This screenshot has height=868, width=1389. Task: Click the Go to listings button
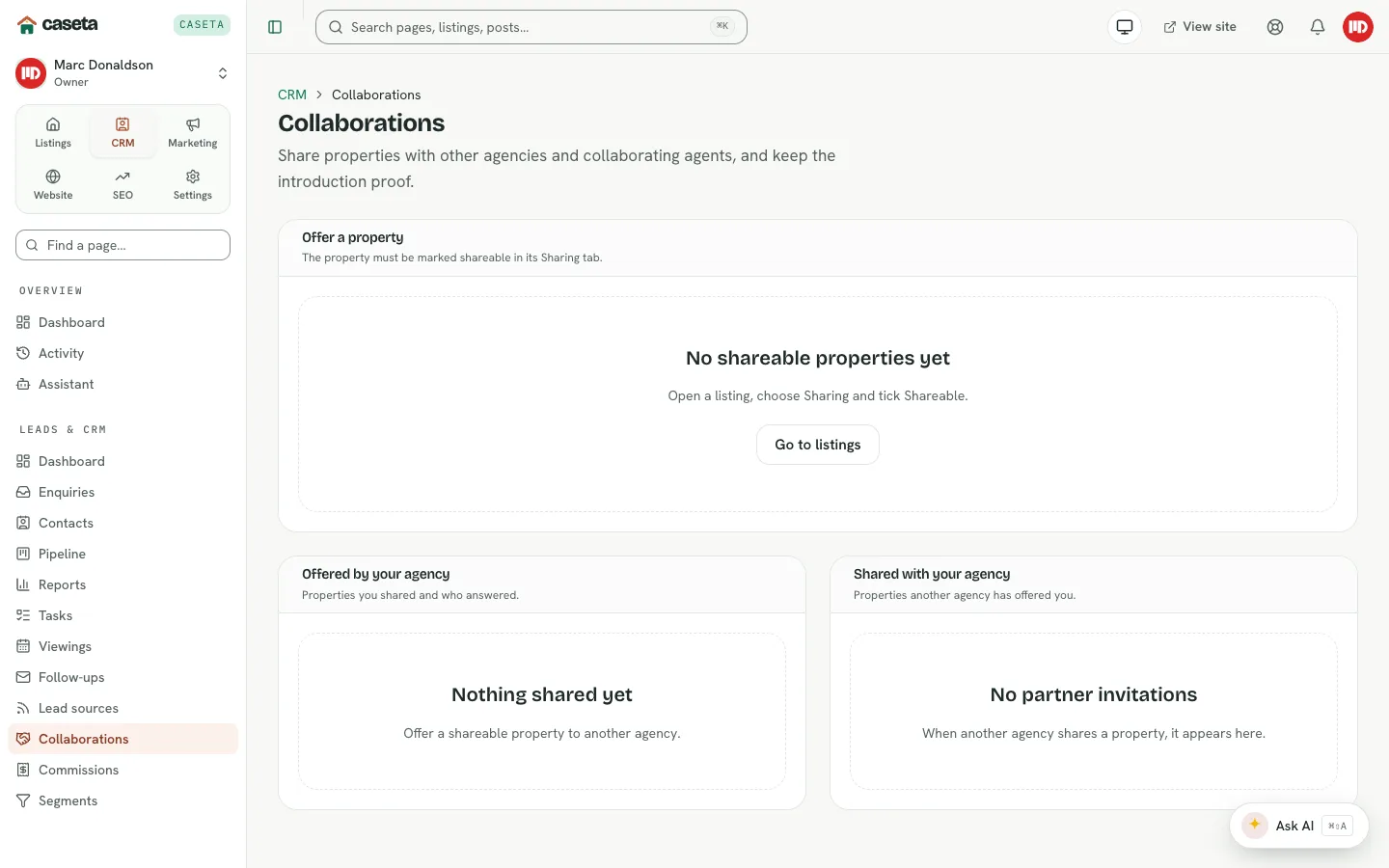coord(818,445)
